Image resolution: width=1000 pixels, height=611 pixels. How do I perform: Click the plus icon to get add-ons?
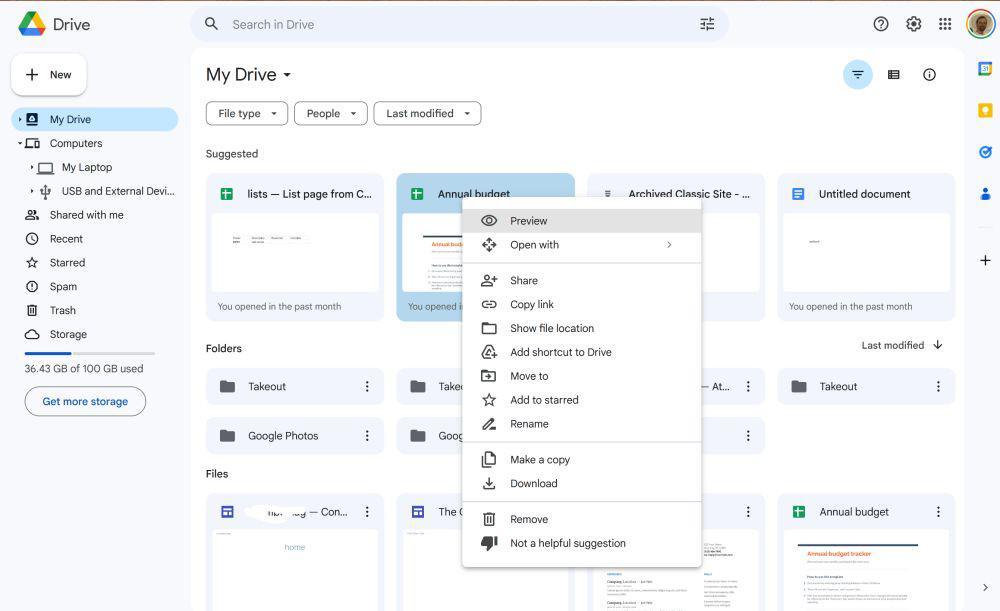(x=985, y=260)
